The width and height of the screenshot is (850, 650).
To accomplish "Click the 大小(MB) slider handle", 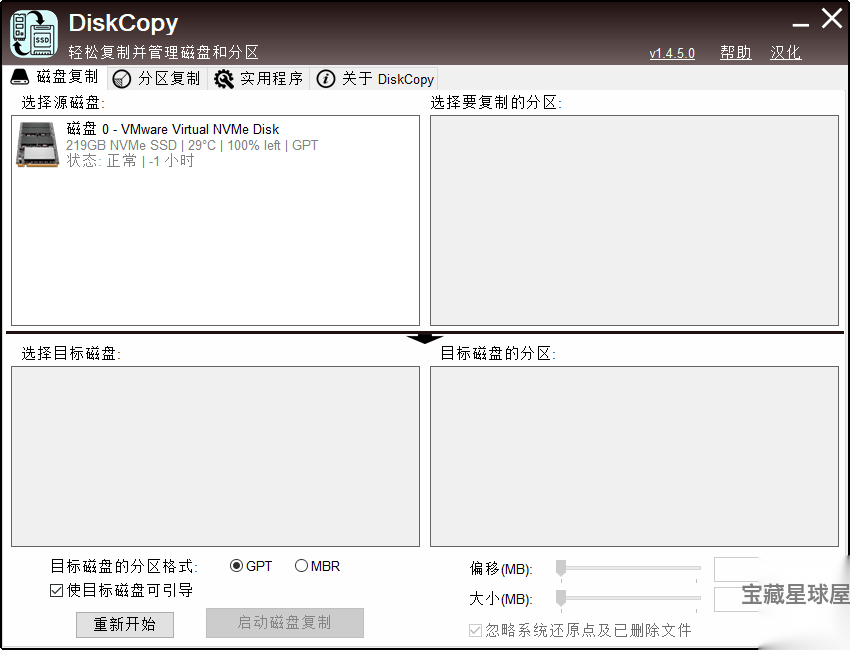I will [x=561, y=598].
